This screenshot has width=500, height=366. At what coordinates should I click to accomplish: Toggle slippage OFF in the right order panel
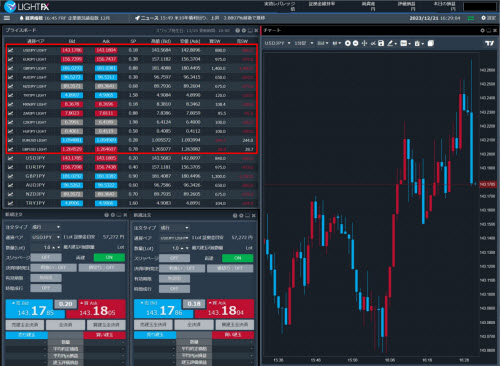pyautogui.click(x=174, y=258)
